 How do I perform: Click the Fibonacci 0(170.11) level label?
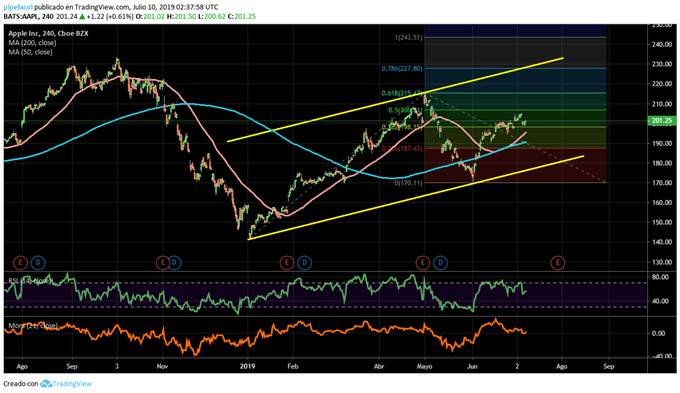[x=408, y=183]
